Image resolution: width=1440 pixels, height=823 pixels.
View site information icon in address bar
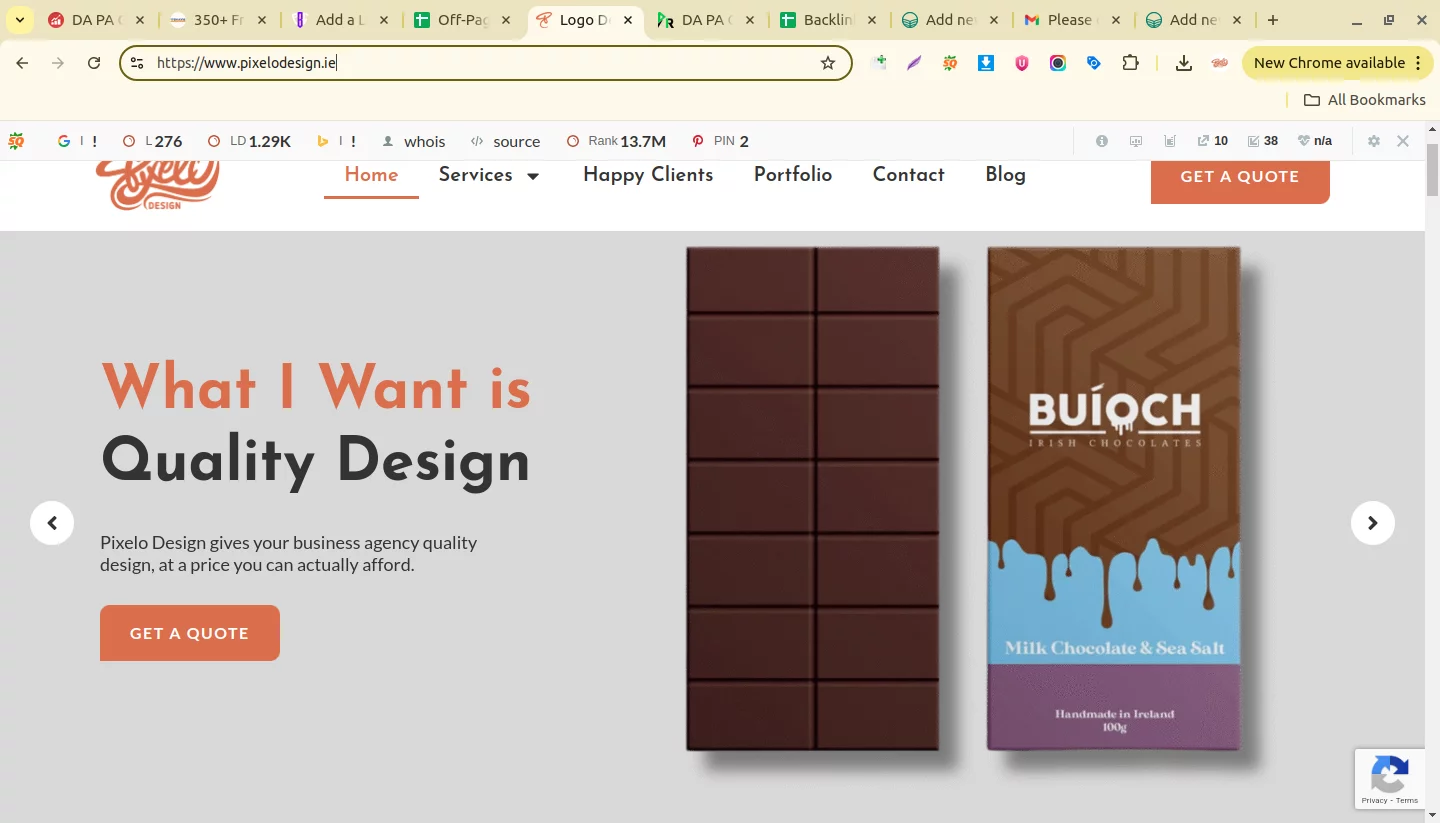[138, 63]
